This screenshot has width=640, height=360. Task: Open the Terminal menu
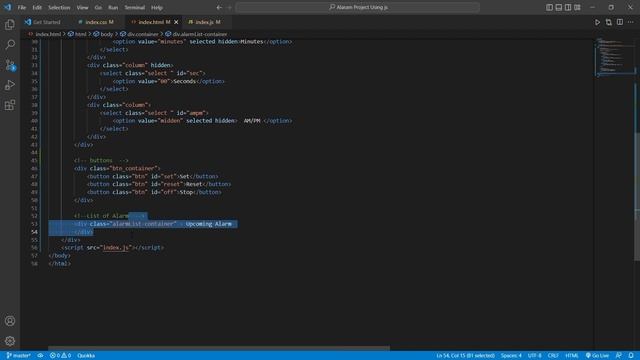[135, 7]
